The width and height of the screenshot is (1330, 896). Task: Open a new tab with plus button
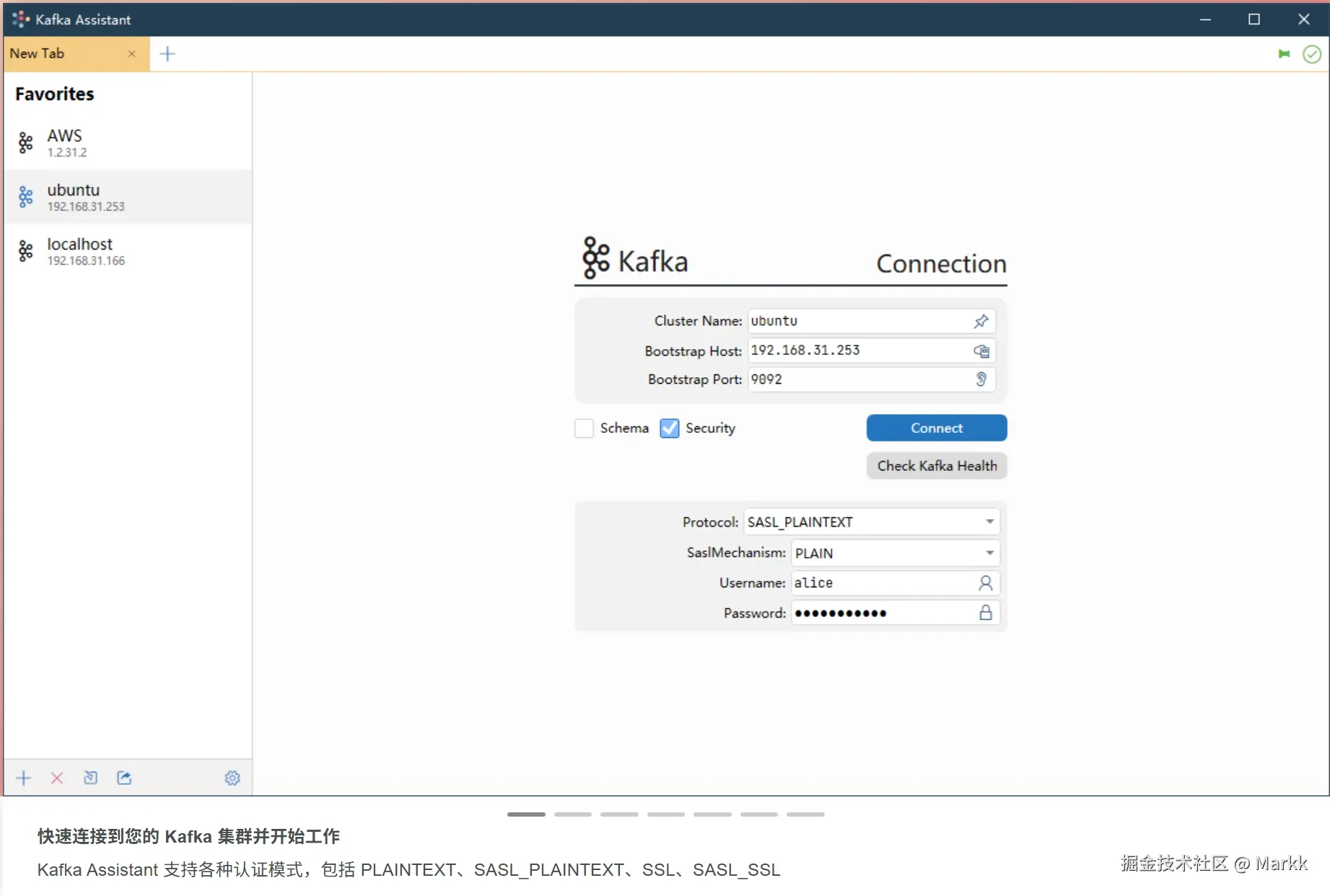(x=167, y=54)
